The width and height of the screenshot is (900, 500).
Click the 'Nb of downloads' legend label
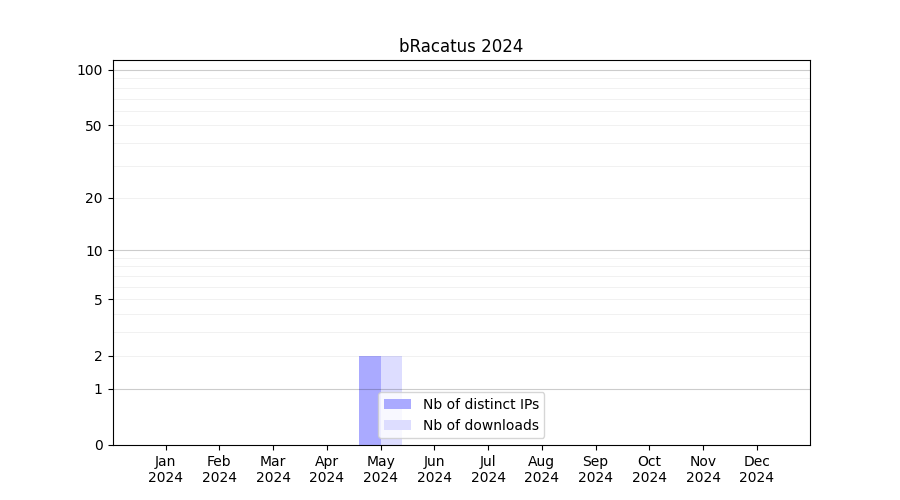(x=480, y=425)
